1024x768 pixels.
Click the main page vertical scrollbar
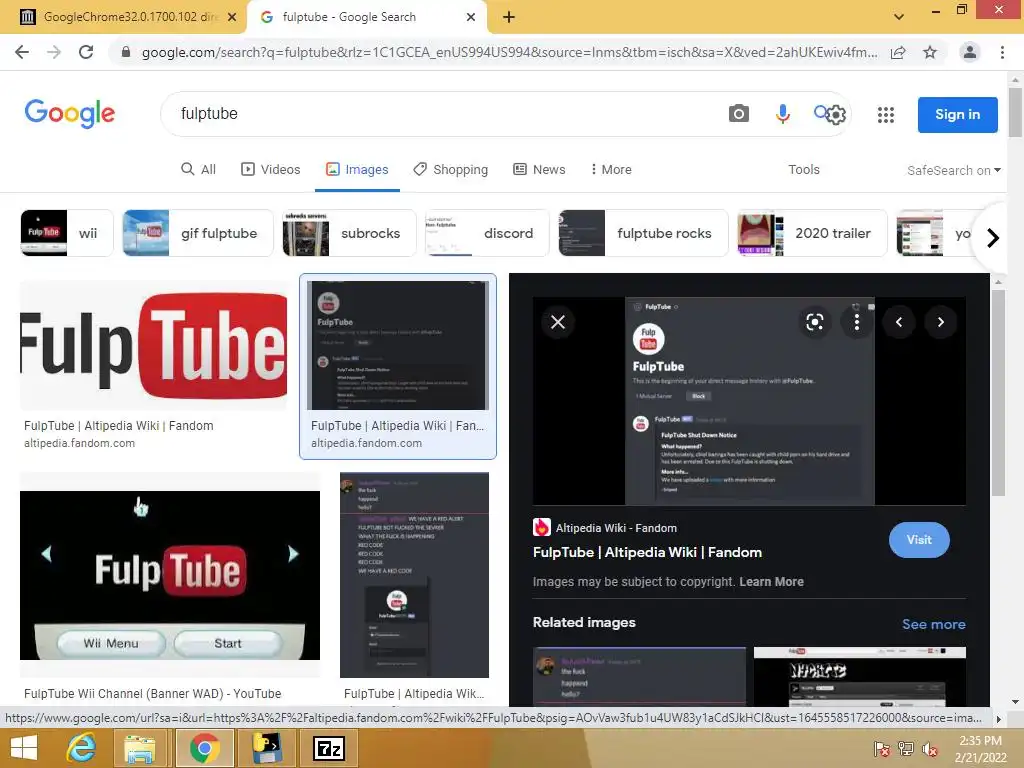tap(1015, 111)
